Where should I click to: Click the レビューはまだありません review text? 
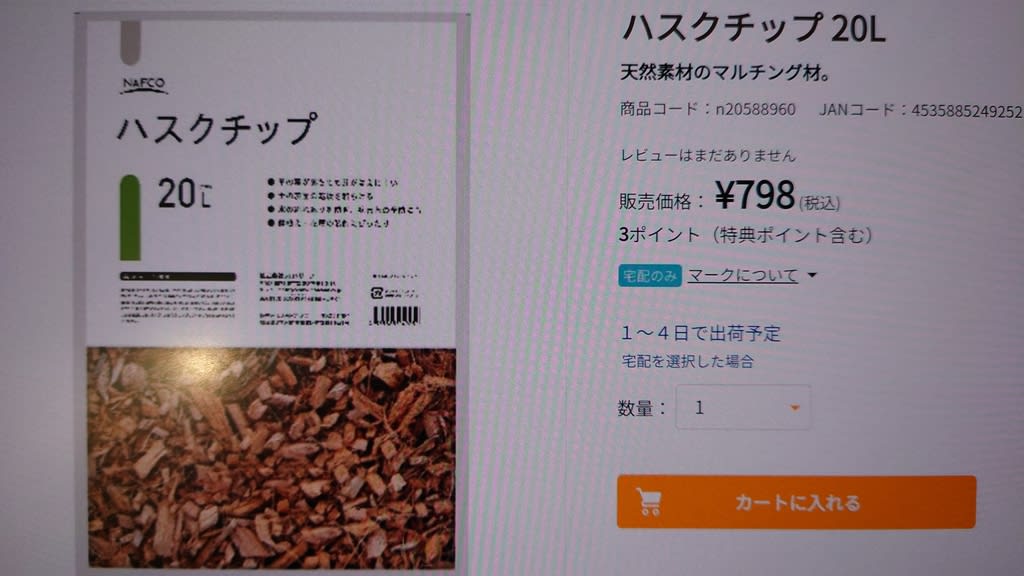(707, 155)
